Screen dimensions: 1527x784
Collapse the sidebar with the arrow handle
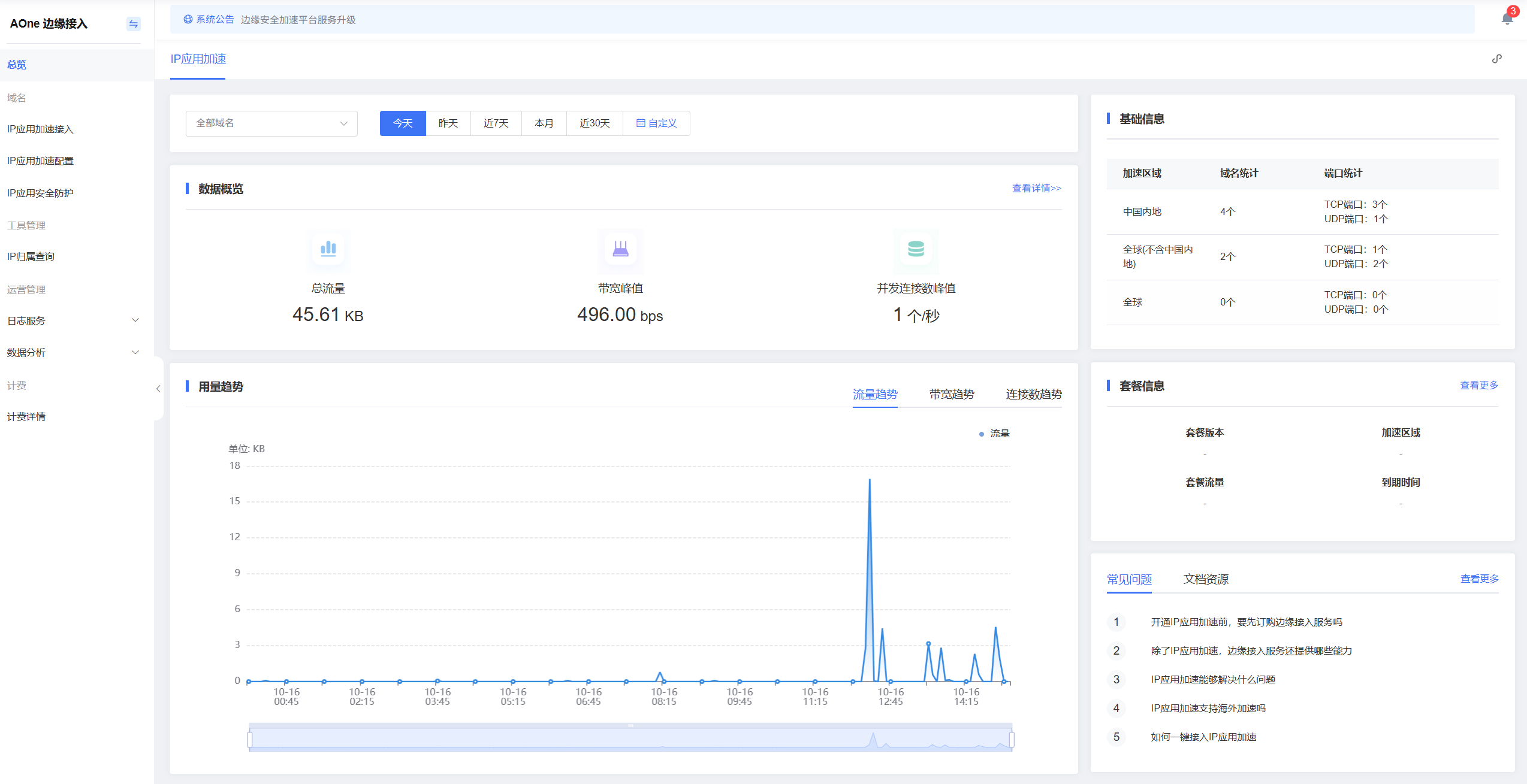158,389
